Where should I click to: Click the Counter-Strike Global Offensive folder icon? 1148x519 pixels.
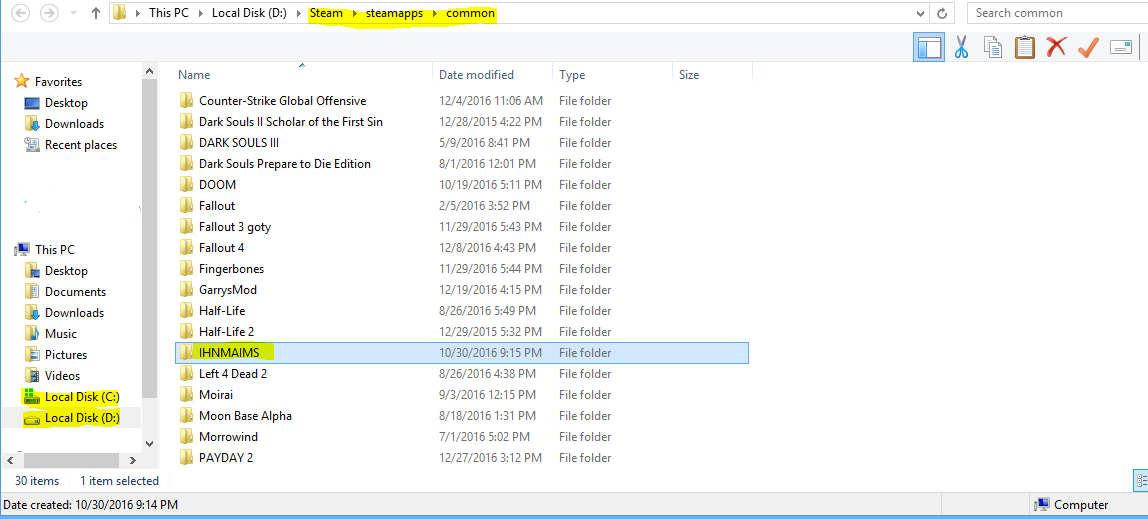(x=187, y=100)
